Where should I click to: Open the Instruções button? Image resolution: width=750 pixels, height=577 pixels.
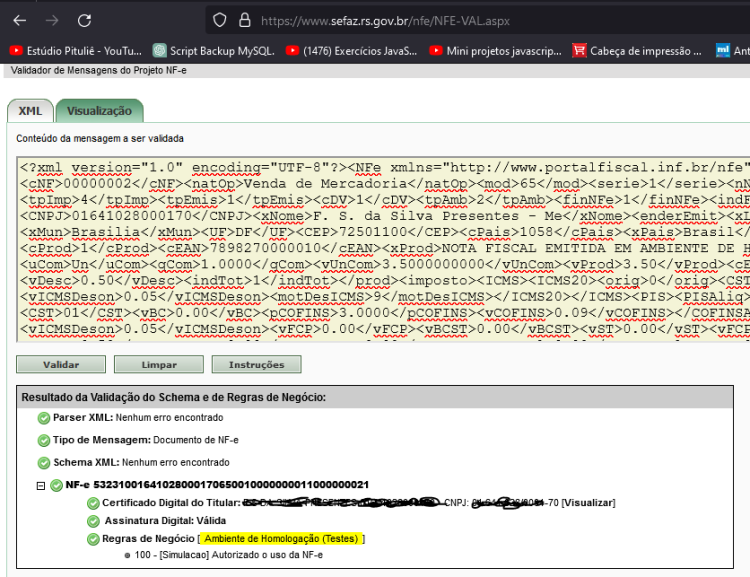click(x=256, y=365)
